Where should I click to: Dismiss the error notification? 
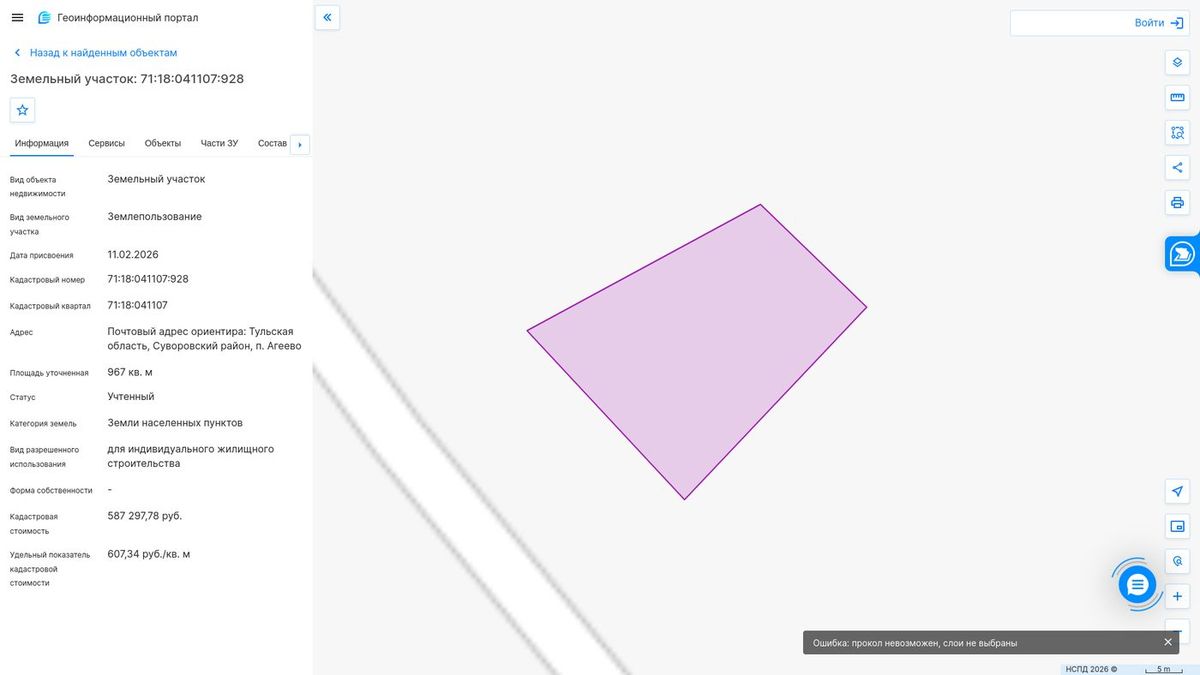pos(1168,642)
